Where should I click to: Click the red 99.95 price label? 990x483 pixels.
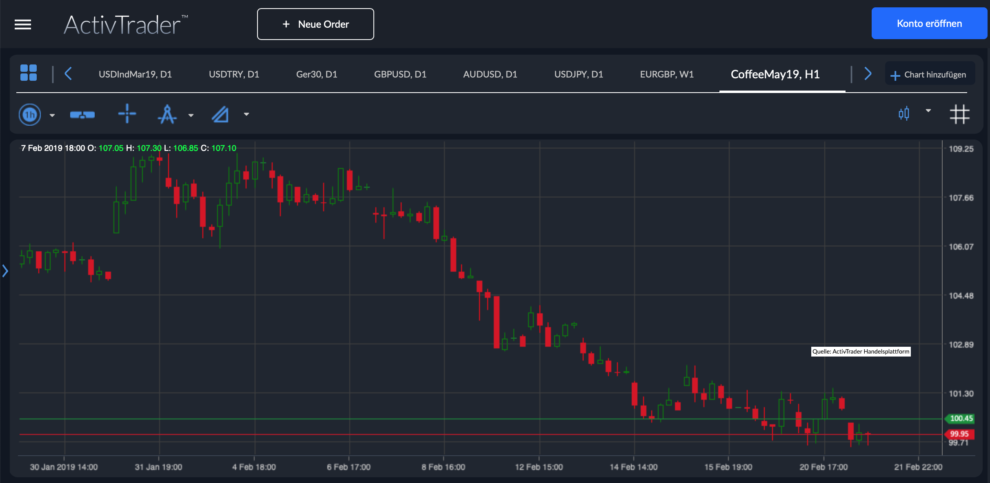coord(959,434)
